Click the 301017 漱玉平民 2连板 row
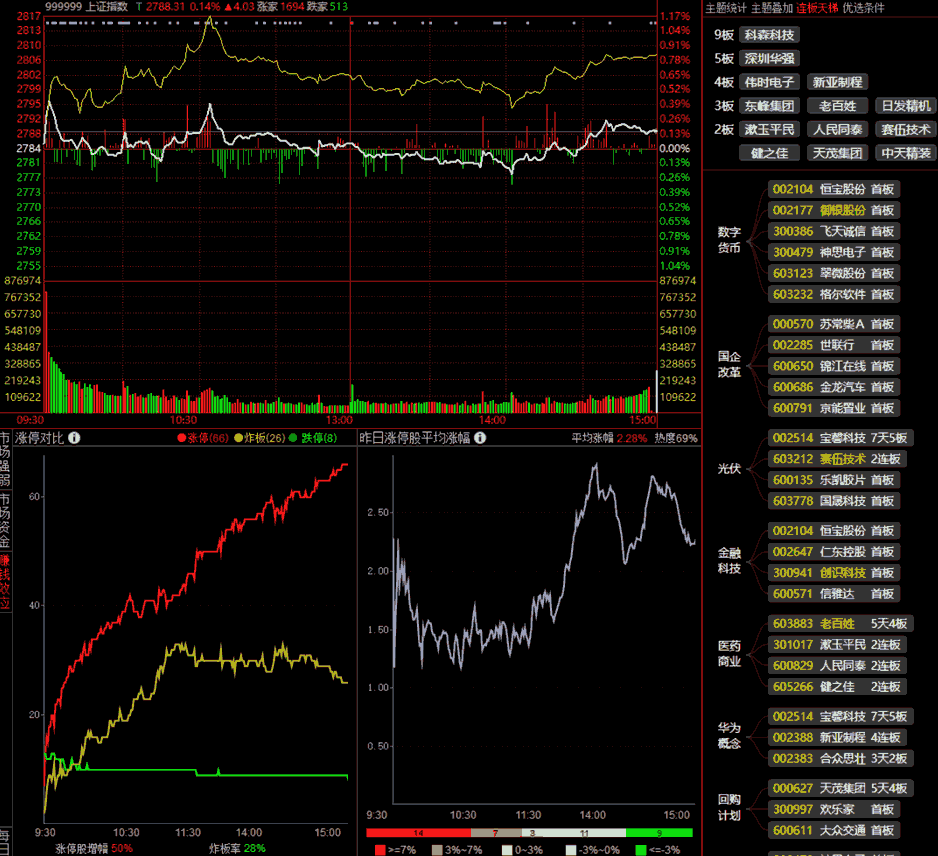The height and width of the screenshot is (856, 938). point(838,645)
